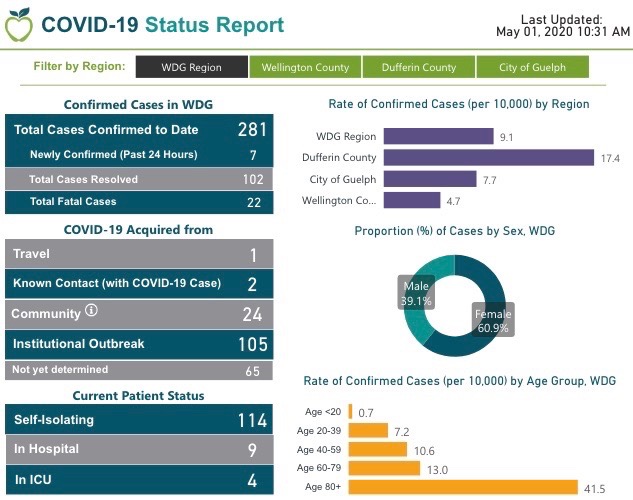Select the Institutional Outbreak row

click(x=138, y=344)
